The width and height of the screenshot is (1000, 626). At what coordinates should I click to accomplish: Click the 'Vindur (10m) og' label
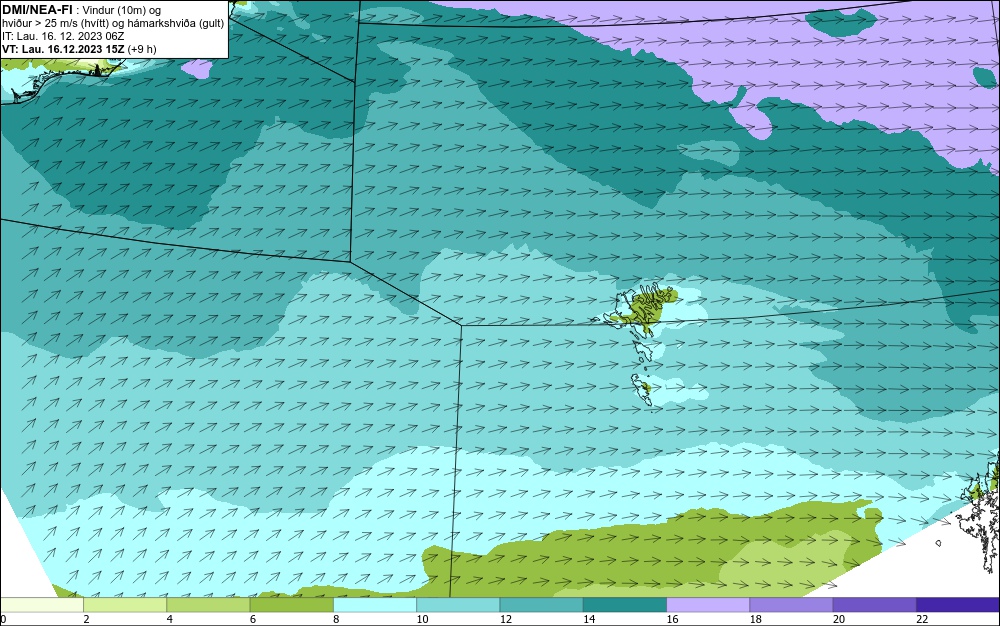tap(122, 10)
